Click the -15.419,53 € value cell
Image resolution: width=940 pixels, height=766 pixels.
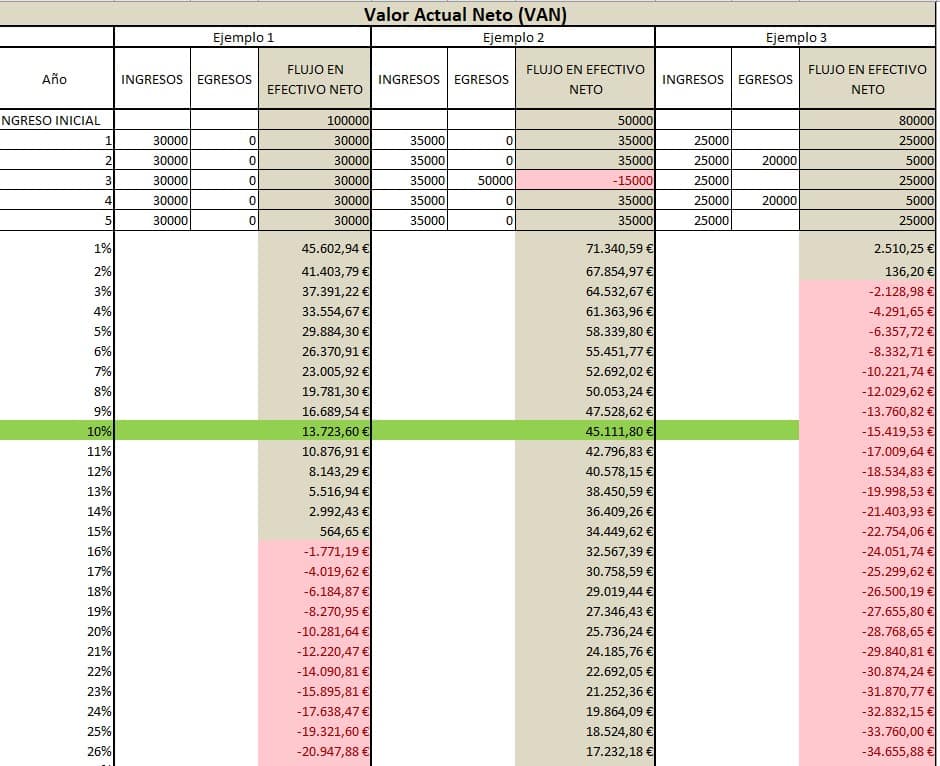(867, 431)
